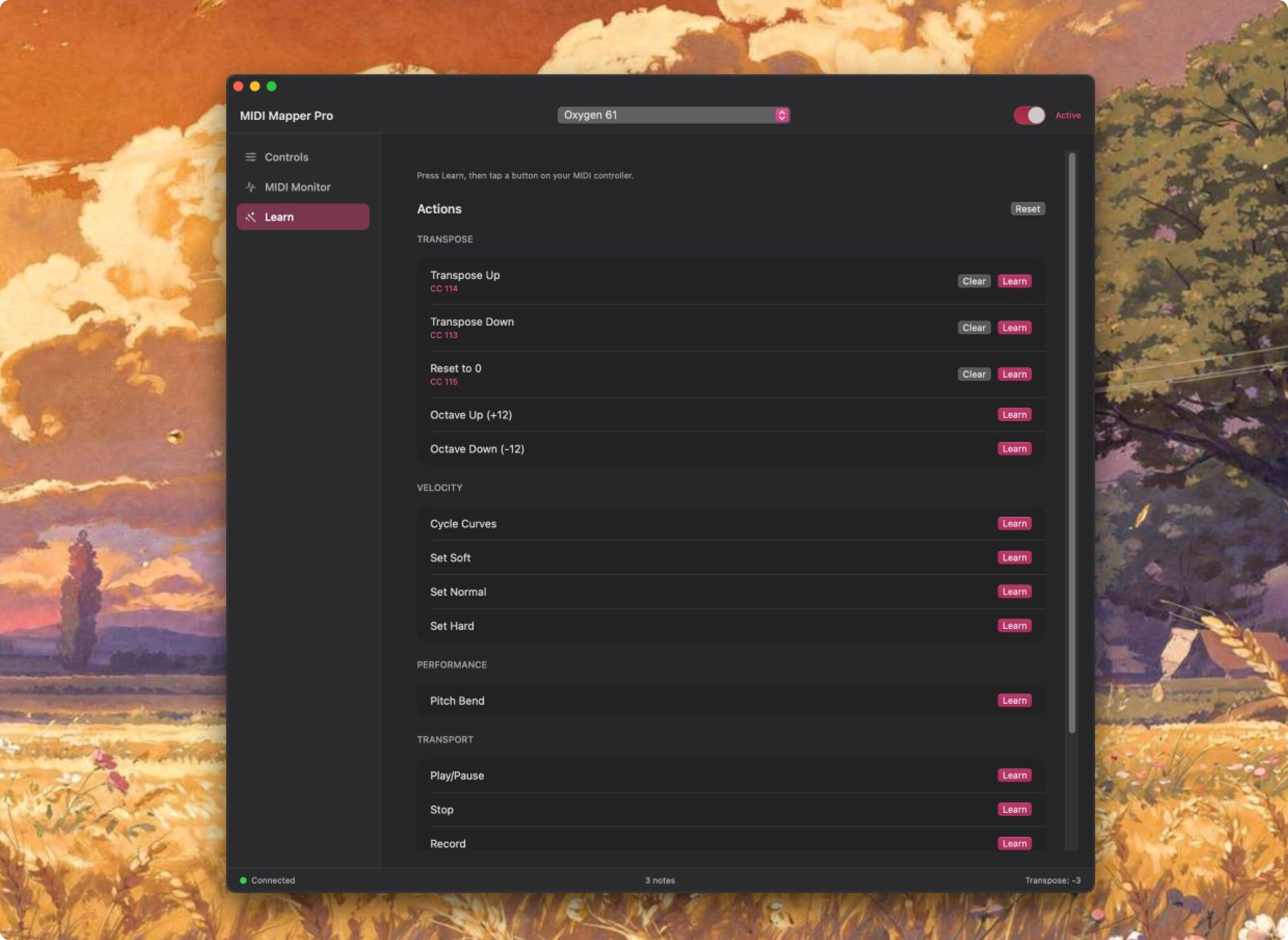Click the magic wand icon next to Learn

(250, 217)
